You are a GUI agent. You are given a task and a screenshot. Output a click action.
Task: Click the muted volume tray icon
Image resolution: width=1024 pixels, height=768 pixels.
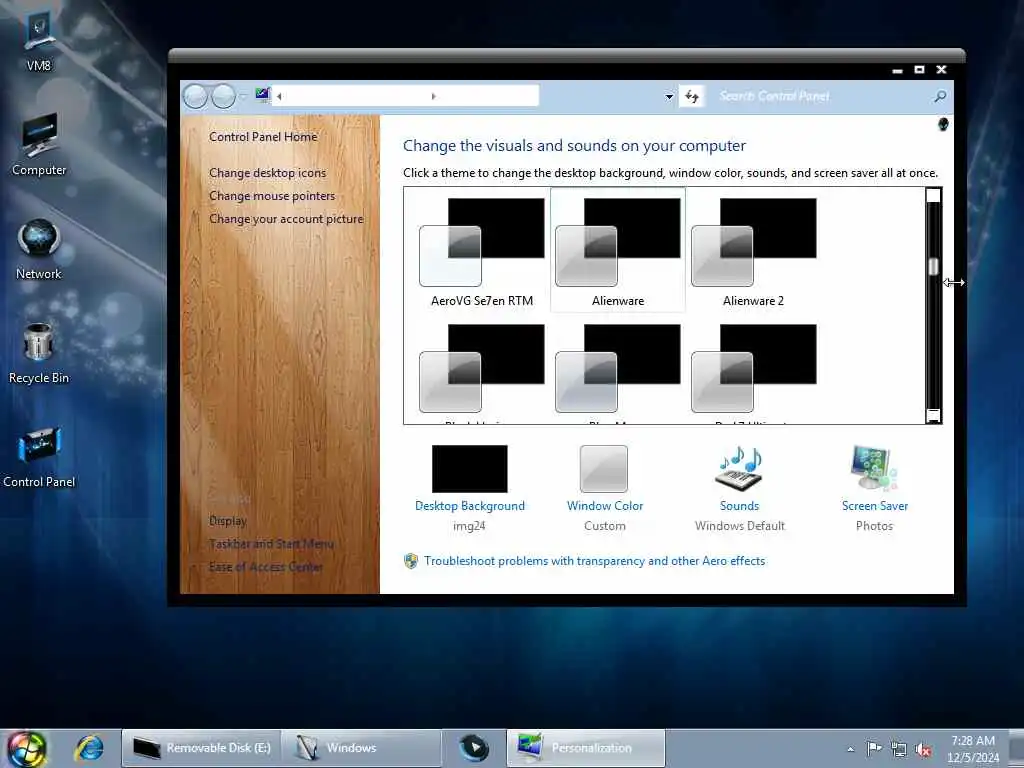coord(923,750)
